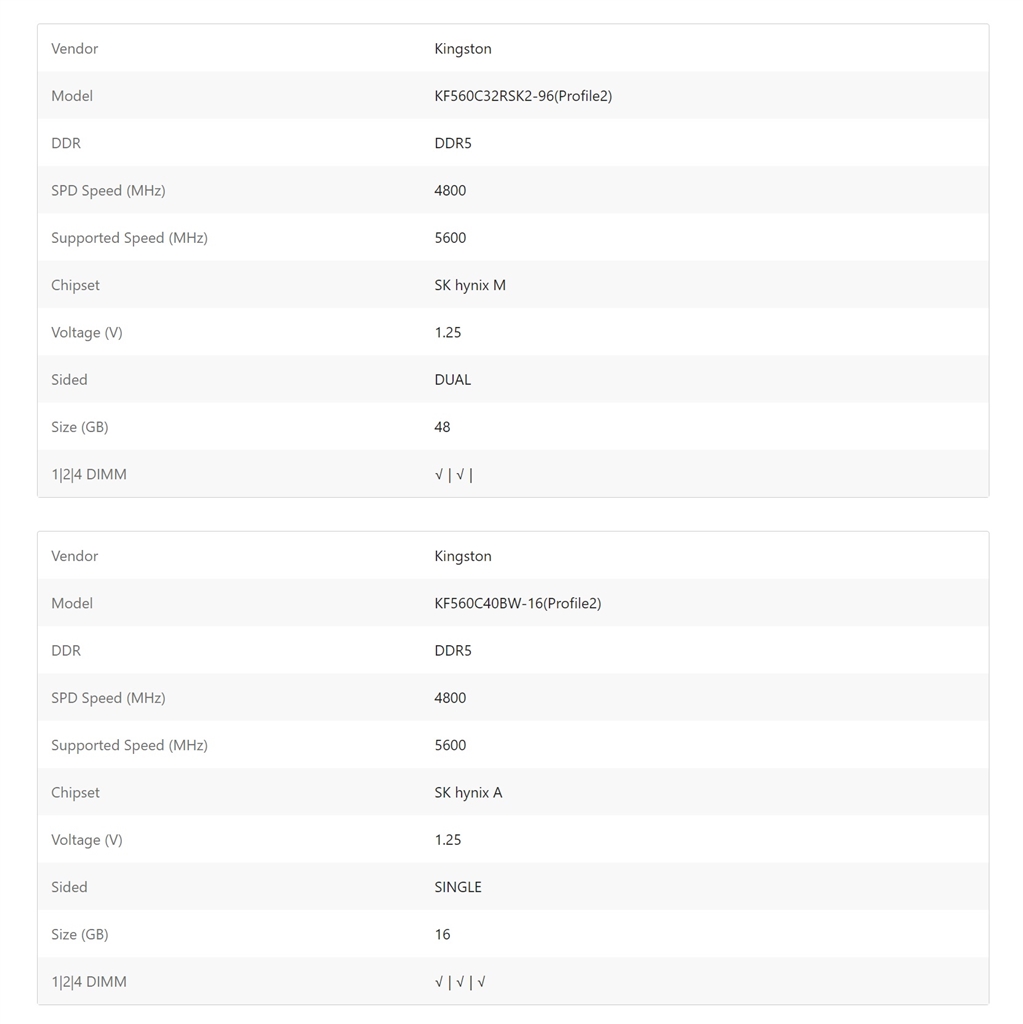Click the DIMM checkmarks row with two checks
Image resolution: width=1023 pixels, height=1024 pixels.
coord(453,475)
